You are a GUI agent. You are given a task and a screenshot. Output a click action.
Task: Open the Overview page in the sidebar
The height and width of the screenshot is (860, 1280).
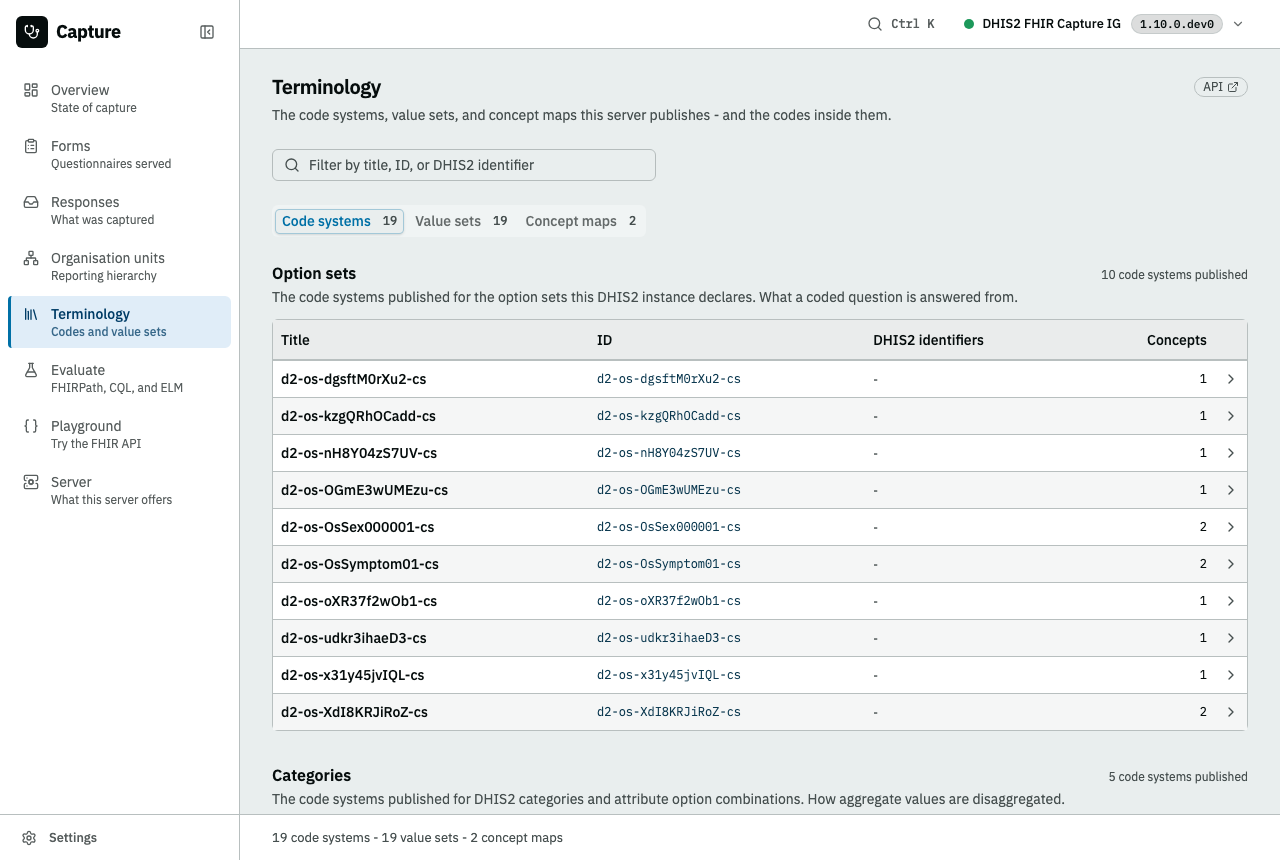(119, 98)
